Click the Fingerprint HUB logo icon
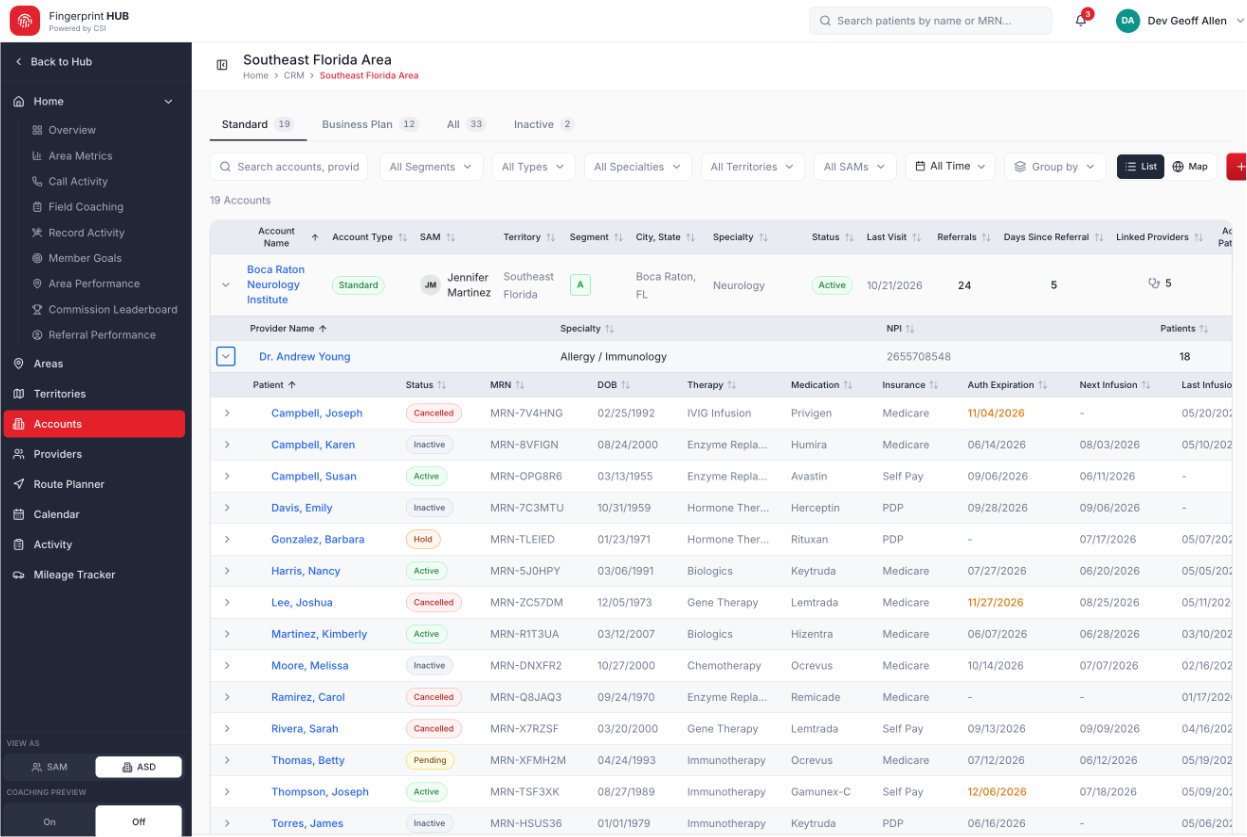 25,20
